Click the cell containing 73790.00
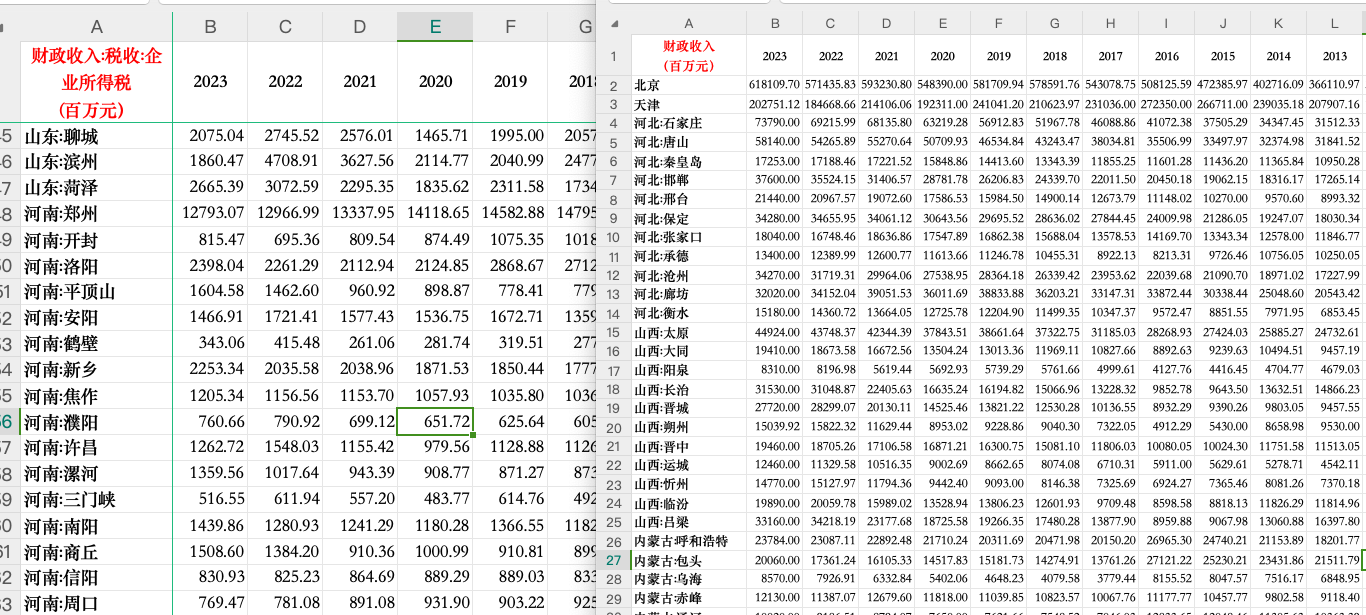Image resolution: width=1366 pixels, height=615 pixels. click(774, 124)
